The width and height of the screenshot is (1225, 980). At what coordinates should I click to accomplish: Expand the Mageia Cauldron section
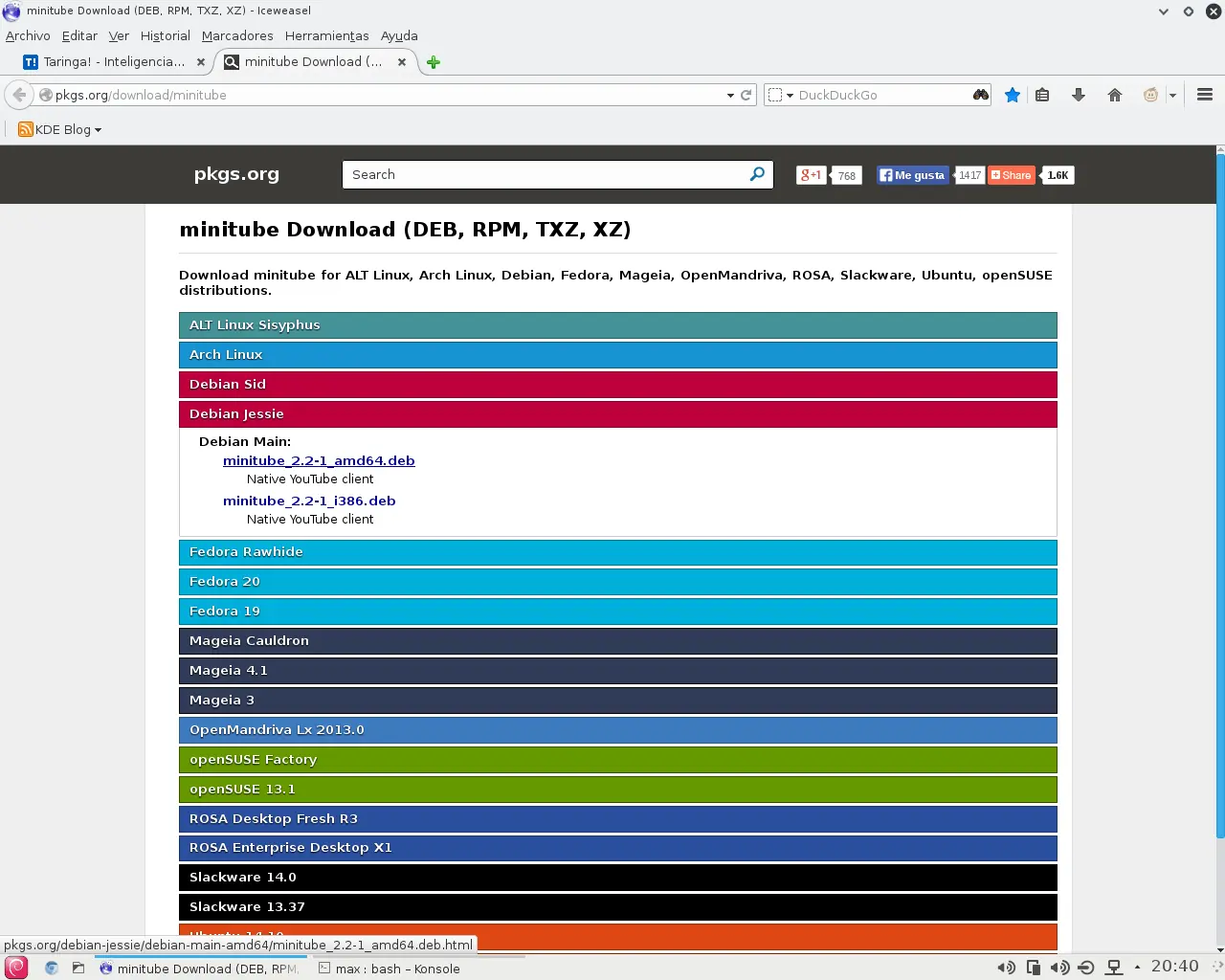point(618,641)
